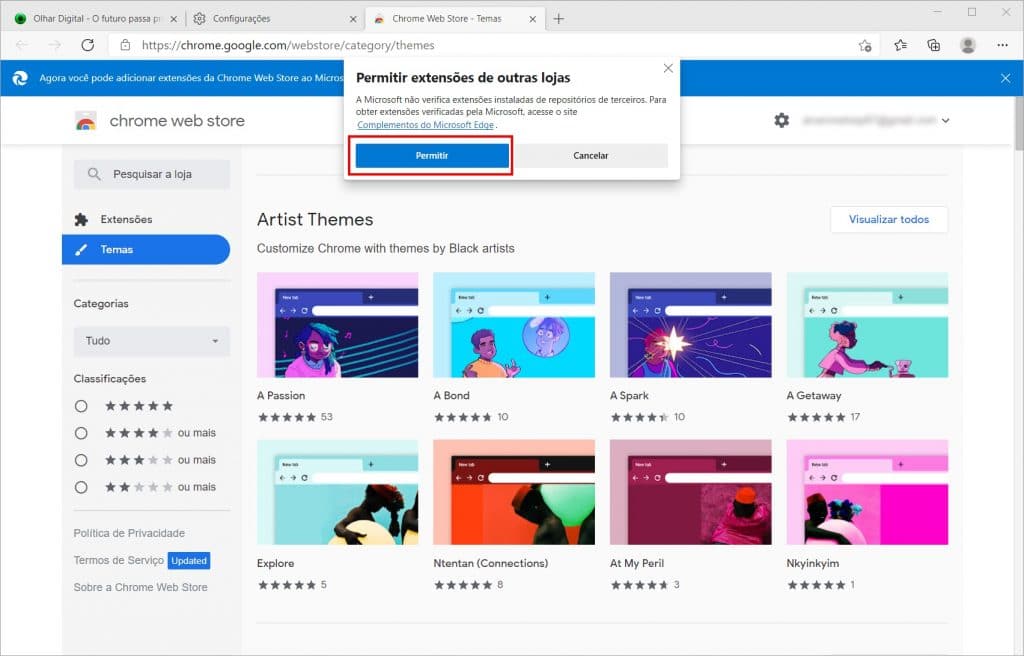Close the Permitir extensões dialog
Viewport: 1024px width, 656px height.
pos(668,68)
